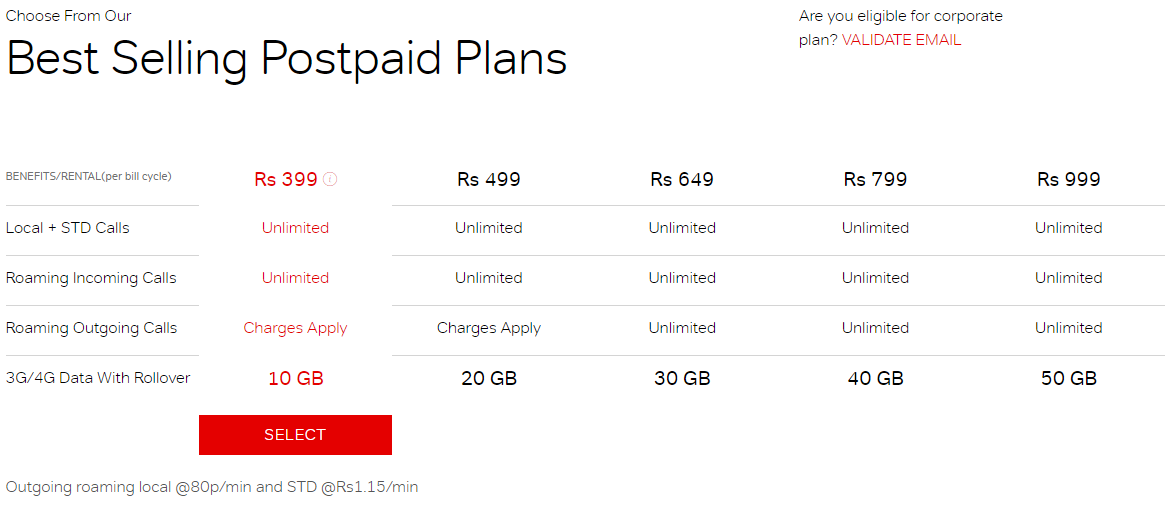Switch to the Rs 999 plan
The height and width of the screenshot is (505, 1173).
(1068, 180)
